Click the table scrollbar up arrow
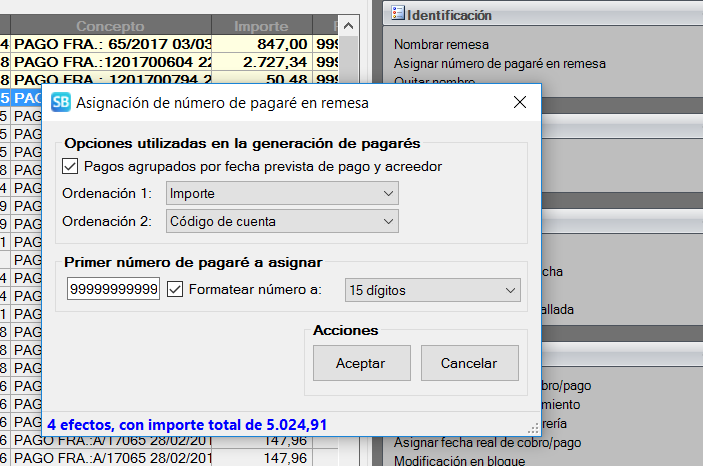The image size is (703, 466). 349,25
